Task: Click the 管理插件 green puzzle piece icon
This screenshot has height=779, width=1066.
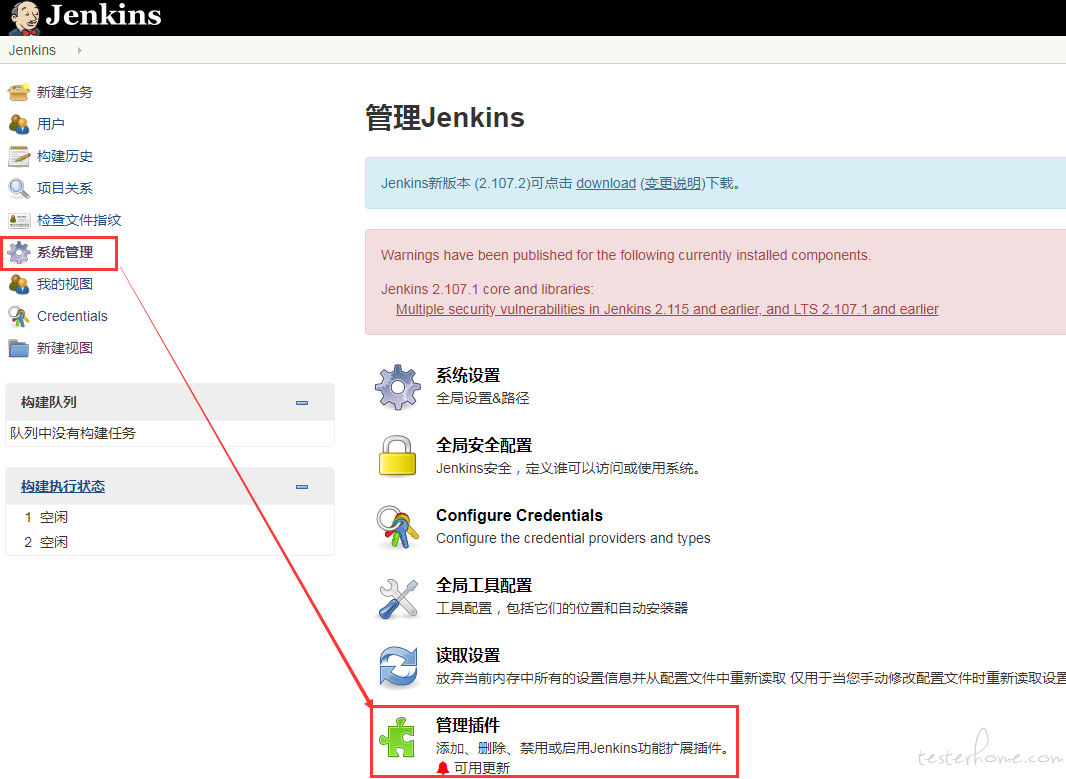Action: [x=398, y=737]
